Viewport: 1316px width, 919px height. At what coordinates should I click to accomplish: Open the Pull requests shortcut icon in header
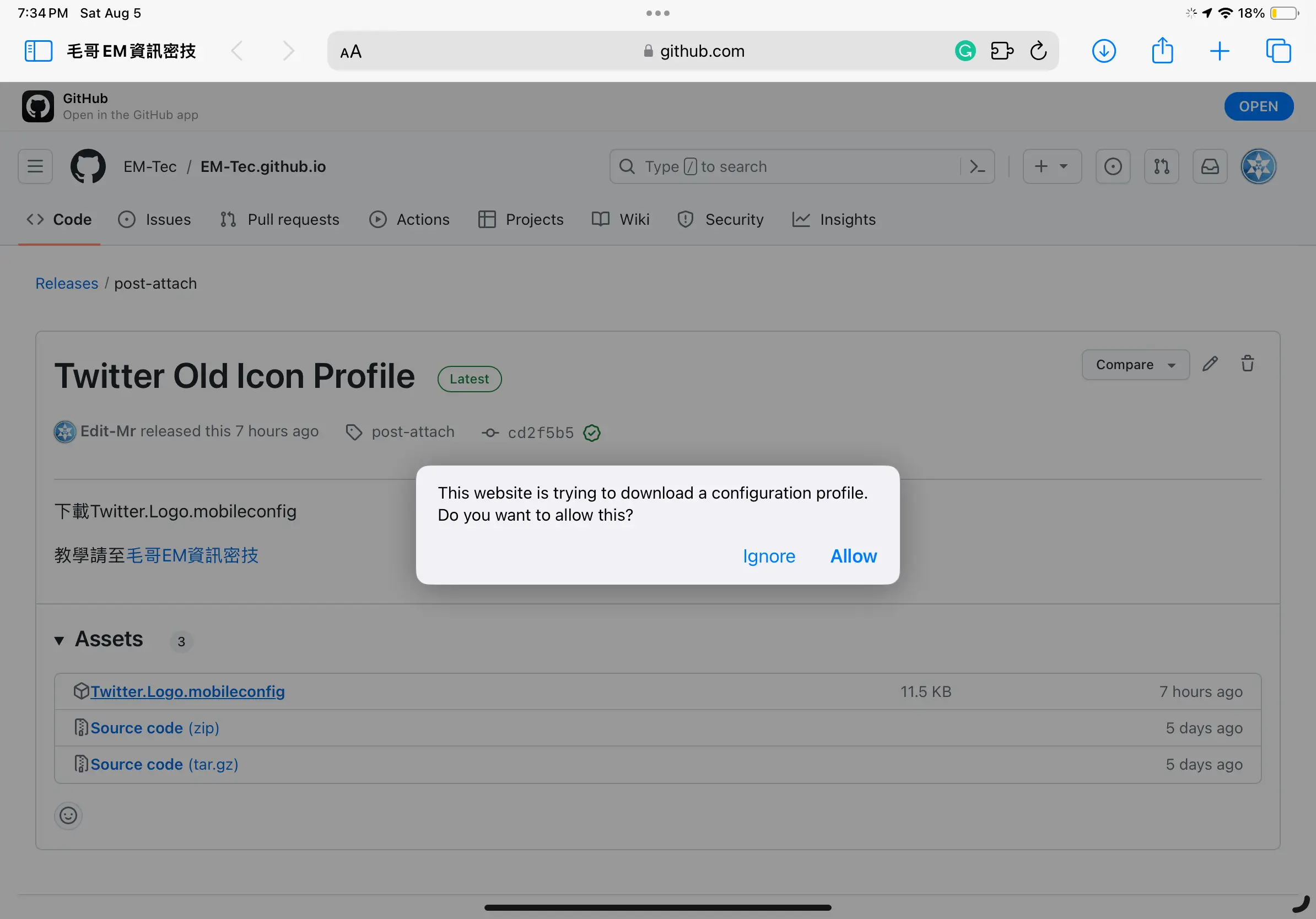point(1162,167)
